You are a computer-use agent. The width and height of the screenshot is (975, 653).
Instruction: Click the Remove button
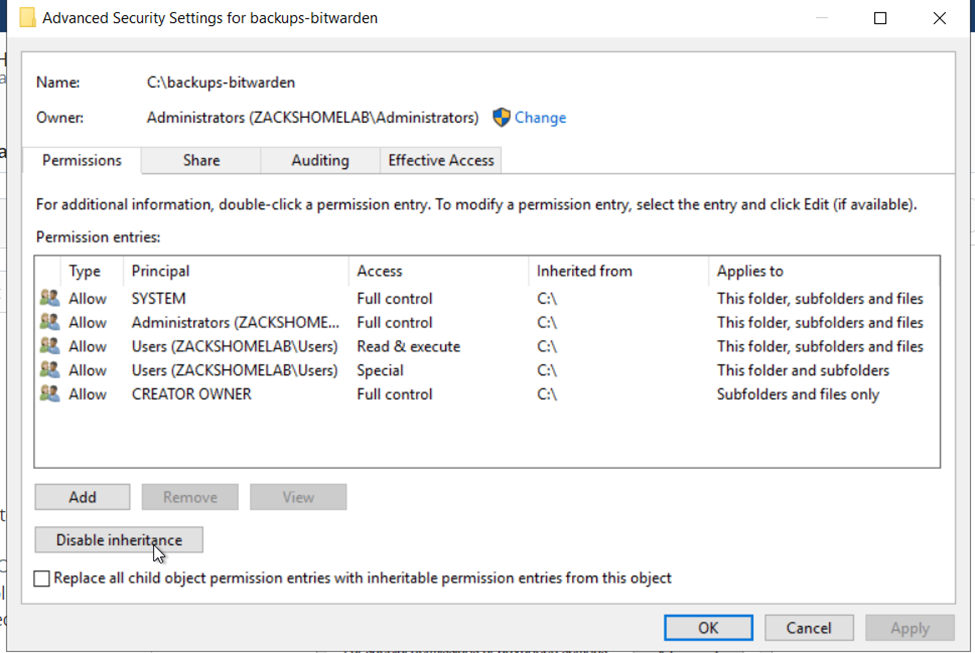tap(190, 497)
